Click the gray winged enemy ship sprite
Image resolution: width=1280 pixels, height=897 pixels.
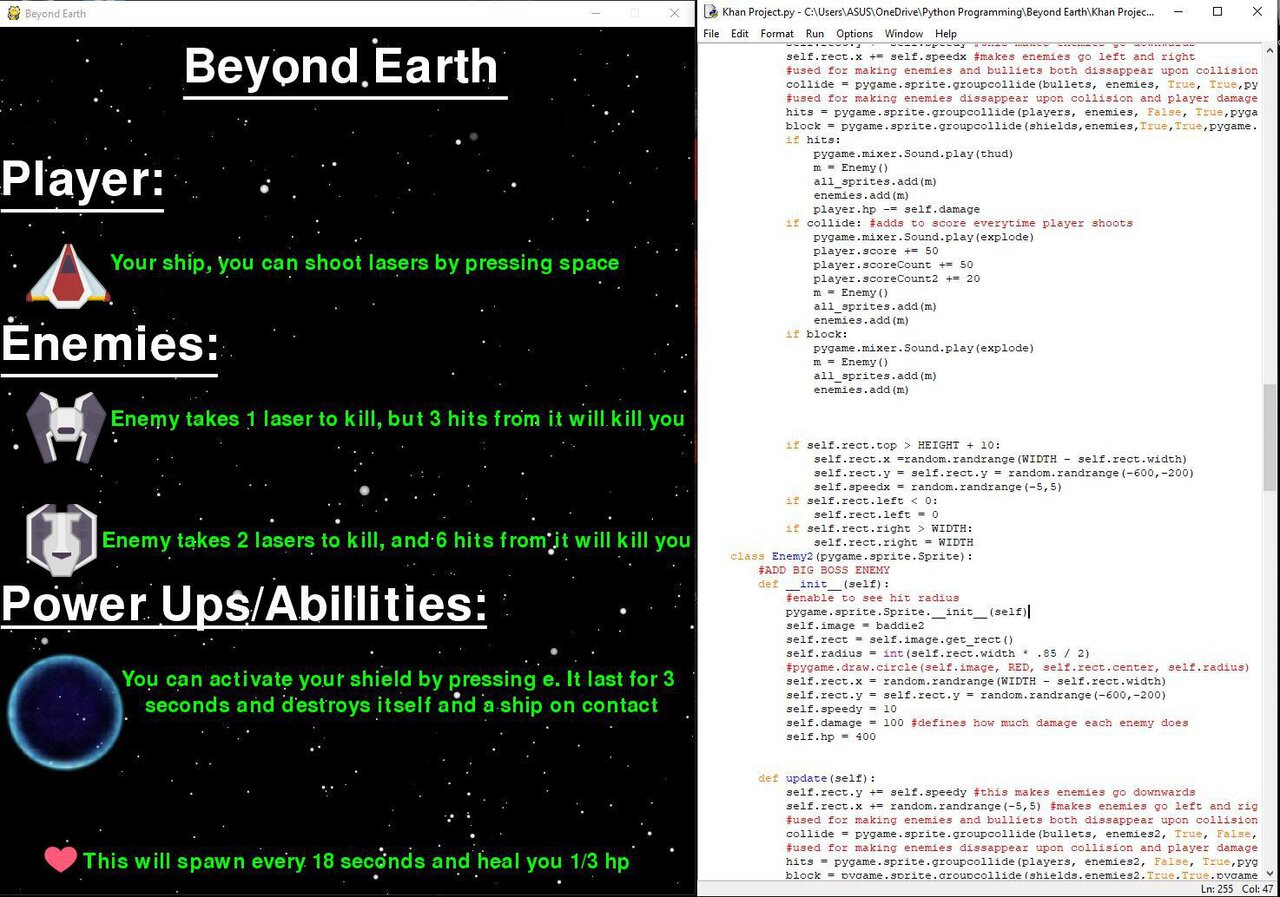pyautogui.click(x=65, y=427)
